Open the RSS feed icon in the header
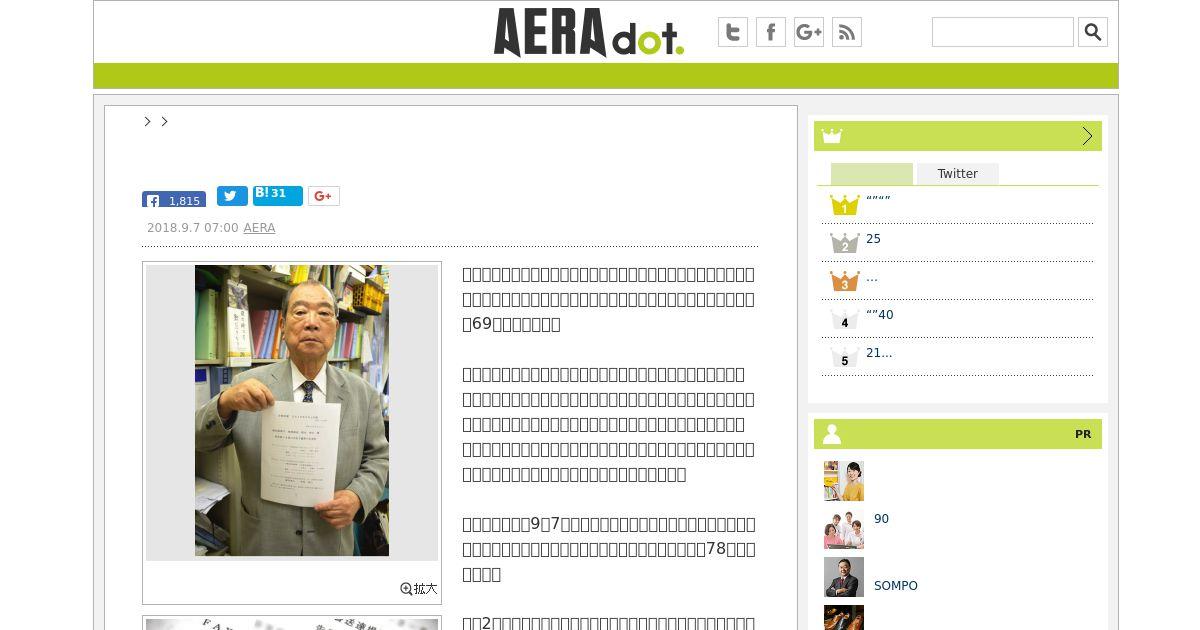 point(847,32)
